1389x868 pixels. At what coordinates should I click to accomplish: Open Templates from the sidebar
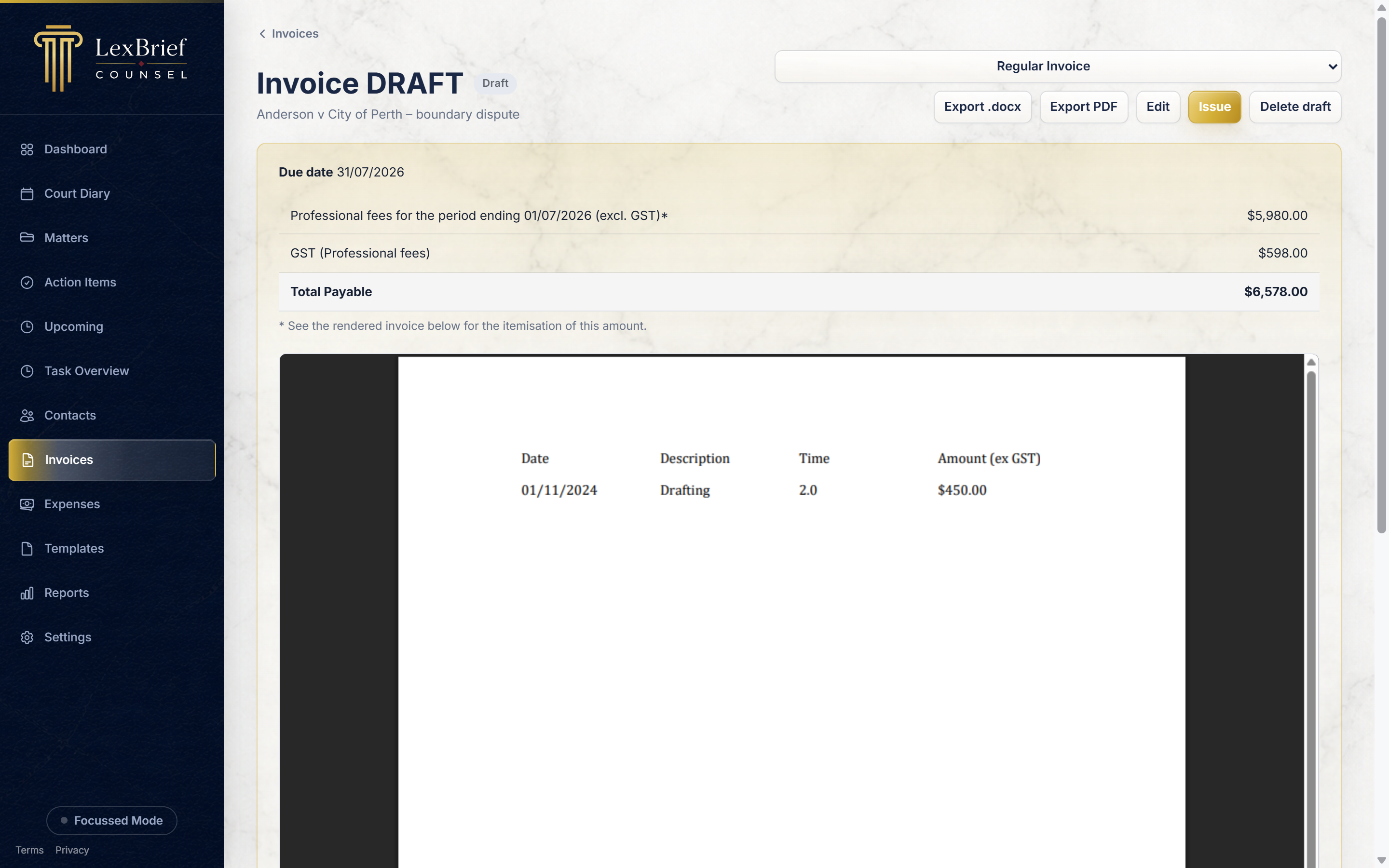pyautogui.click(x=112, y=549)
